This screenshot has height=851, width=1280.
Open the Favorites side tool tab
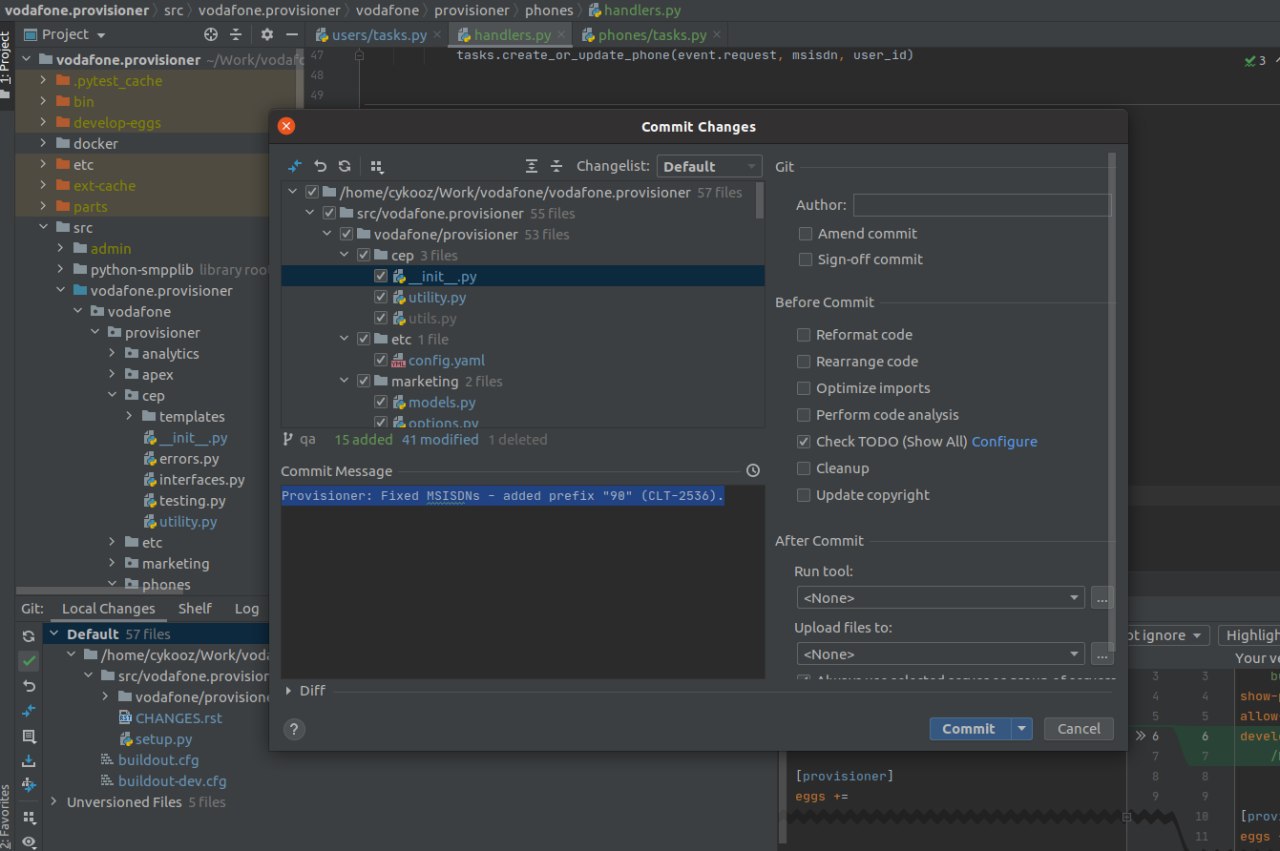[6, 817]
